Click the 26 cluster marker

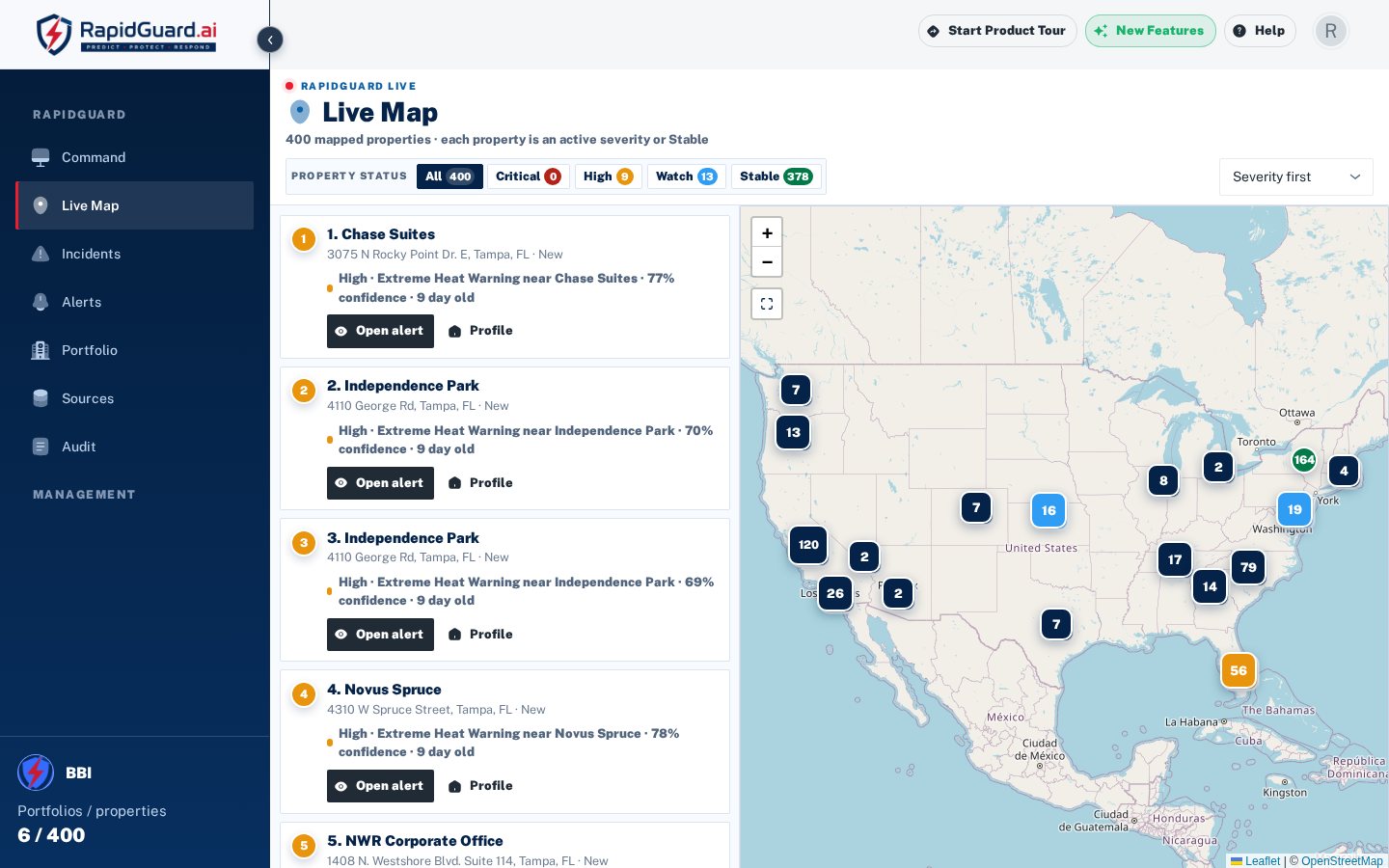click(x=835, y=593)
